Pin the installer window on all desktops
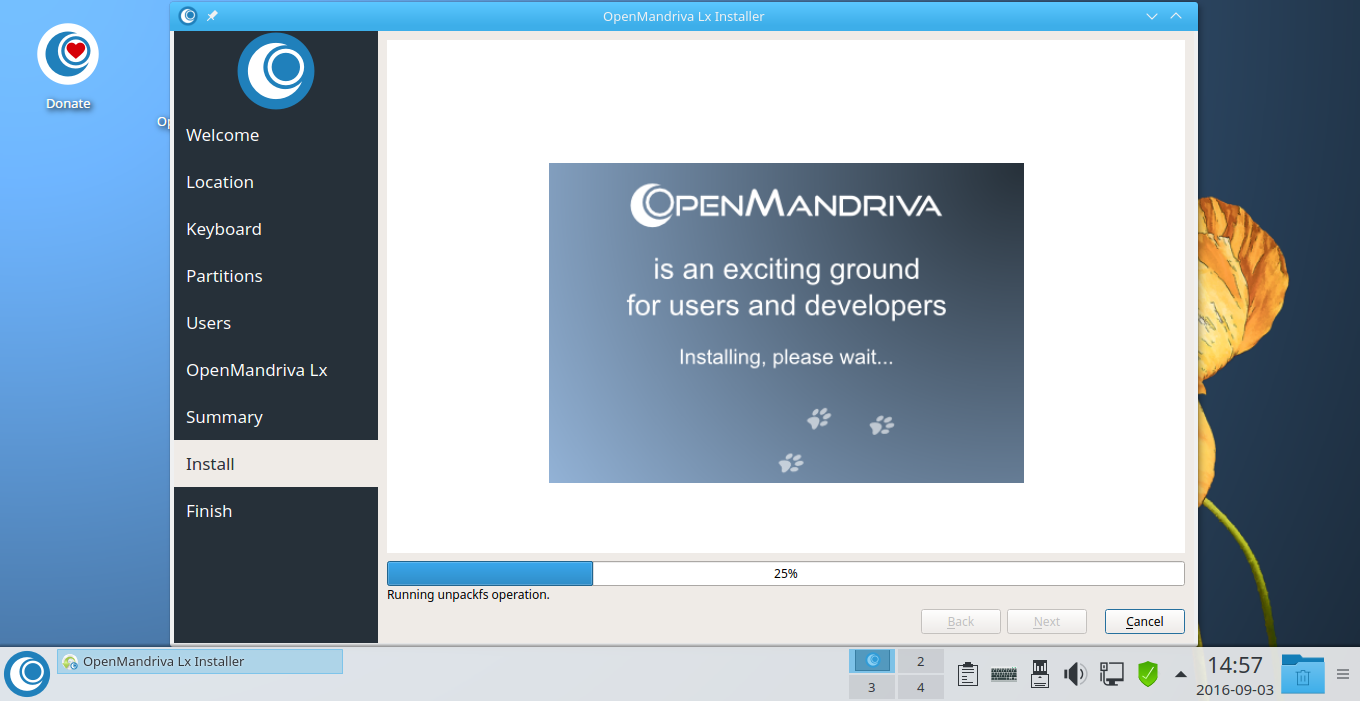1360x701 pixels. tap(212, 16)
